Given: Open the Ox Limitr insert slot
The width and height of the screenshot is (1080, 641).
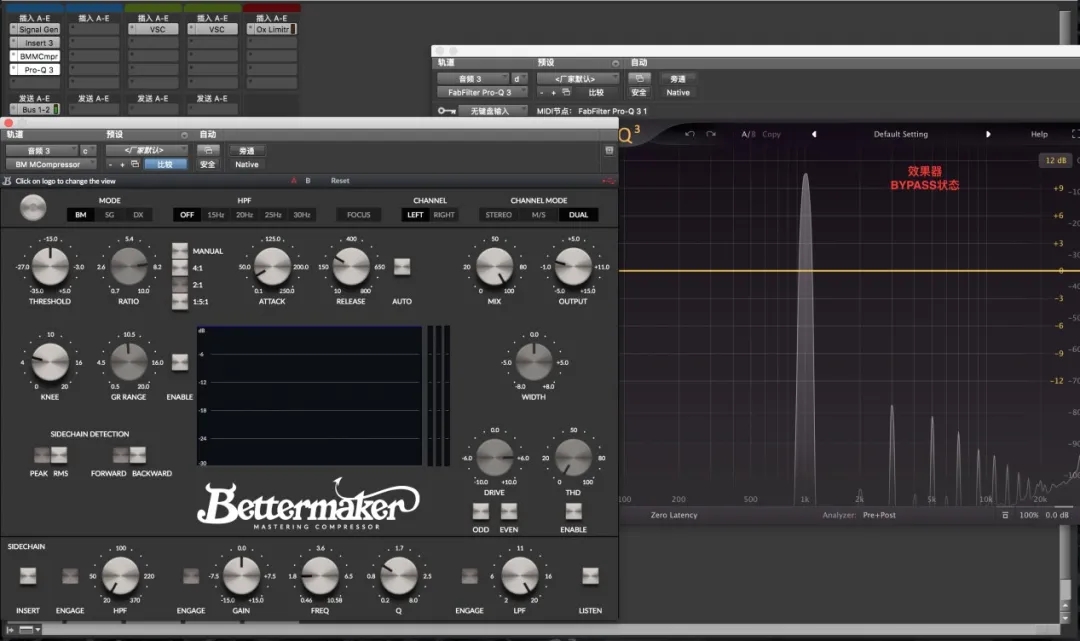Looking at the screenshot, I should click(271, 30).
